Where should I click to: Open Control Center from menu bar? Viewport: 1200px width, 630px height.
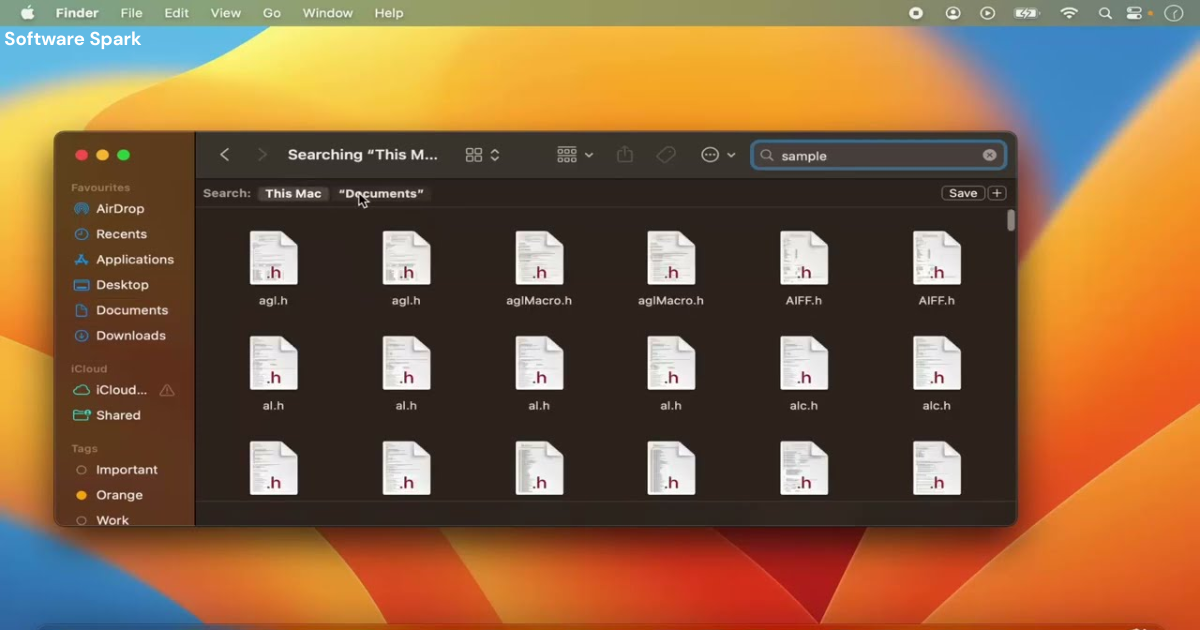click(x=1135, y=13)
